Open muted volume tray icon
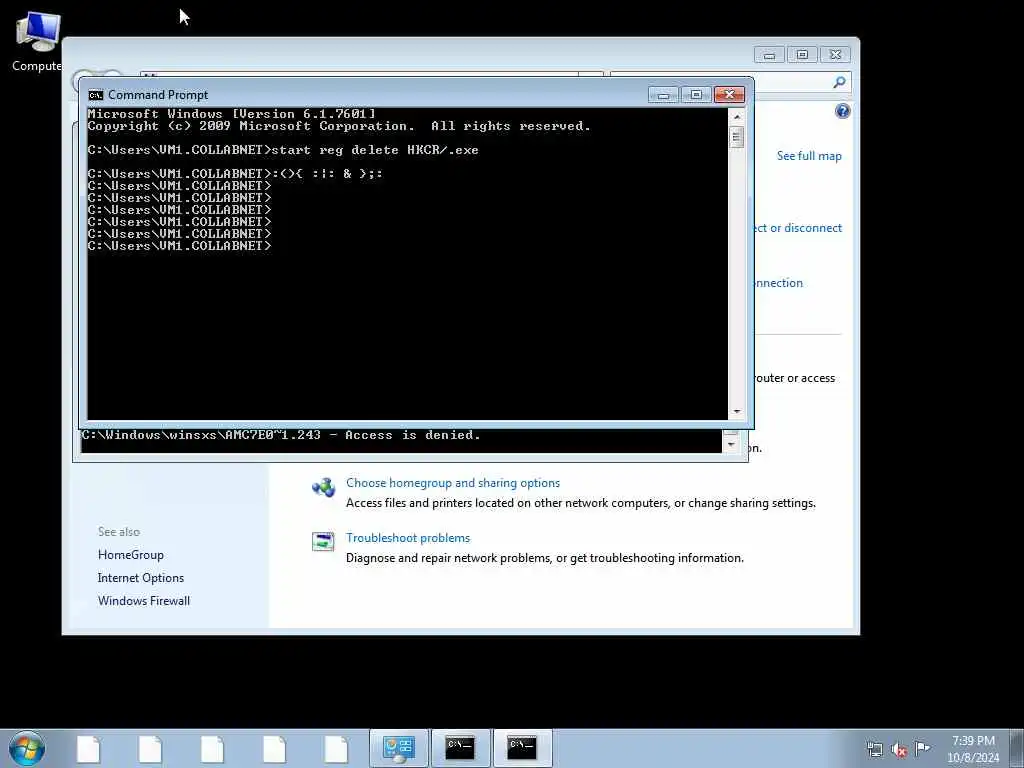 coord(899,750)
